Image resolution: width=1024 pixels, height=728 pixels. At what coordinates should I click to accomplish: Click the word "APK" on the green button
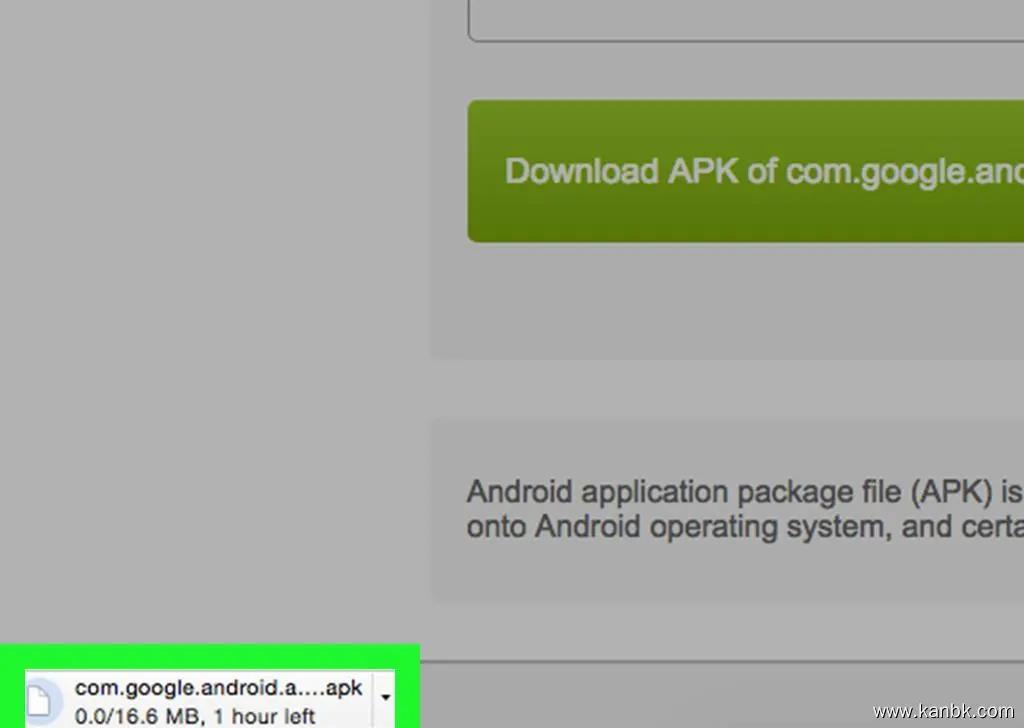point(703,171)
